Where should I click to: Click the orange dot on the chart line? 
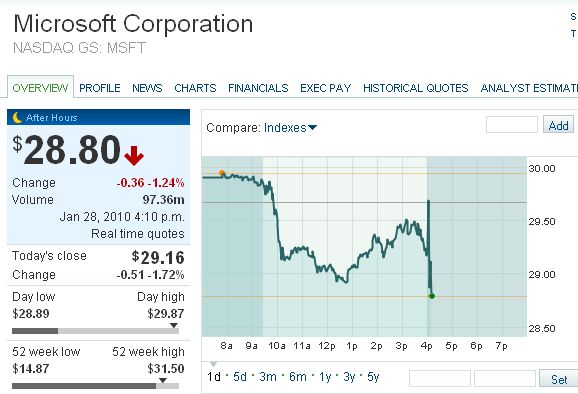click(222, 172)
